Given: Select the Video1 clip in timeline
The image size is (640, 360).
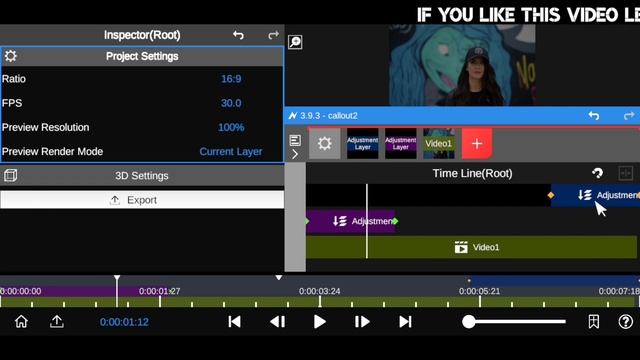Looking at the screenshot, I should coord(471,247).
